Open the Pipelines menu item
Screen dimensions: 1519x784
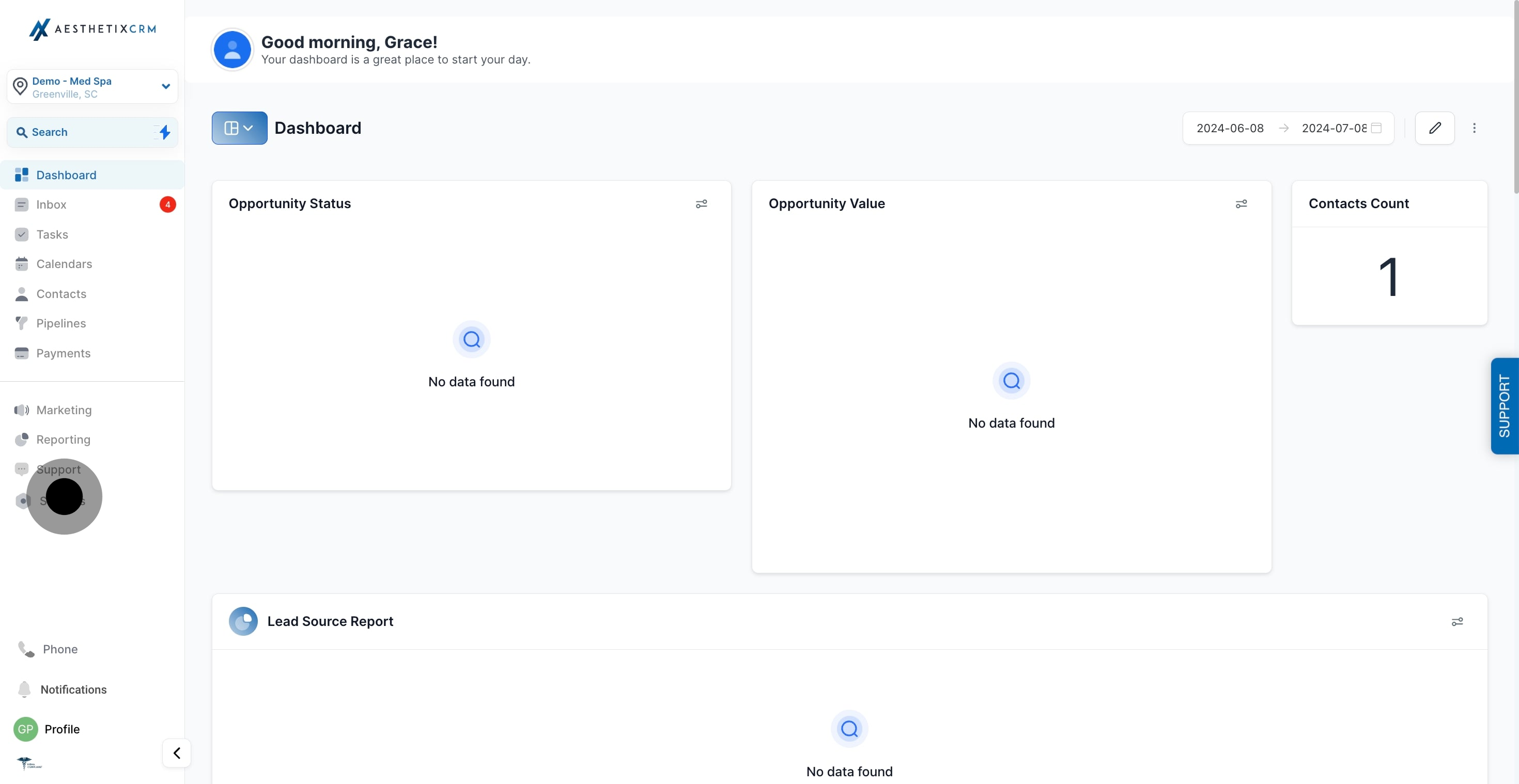[61, 323]
